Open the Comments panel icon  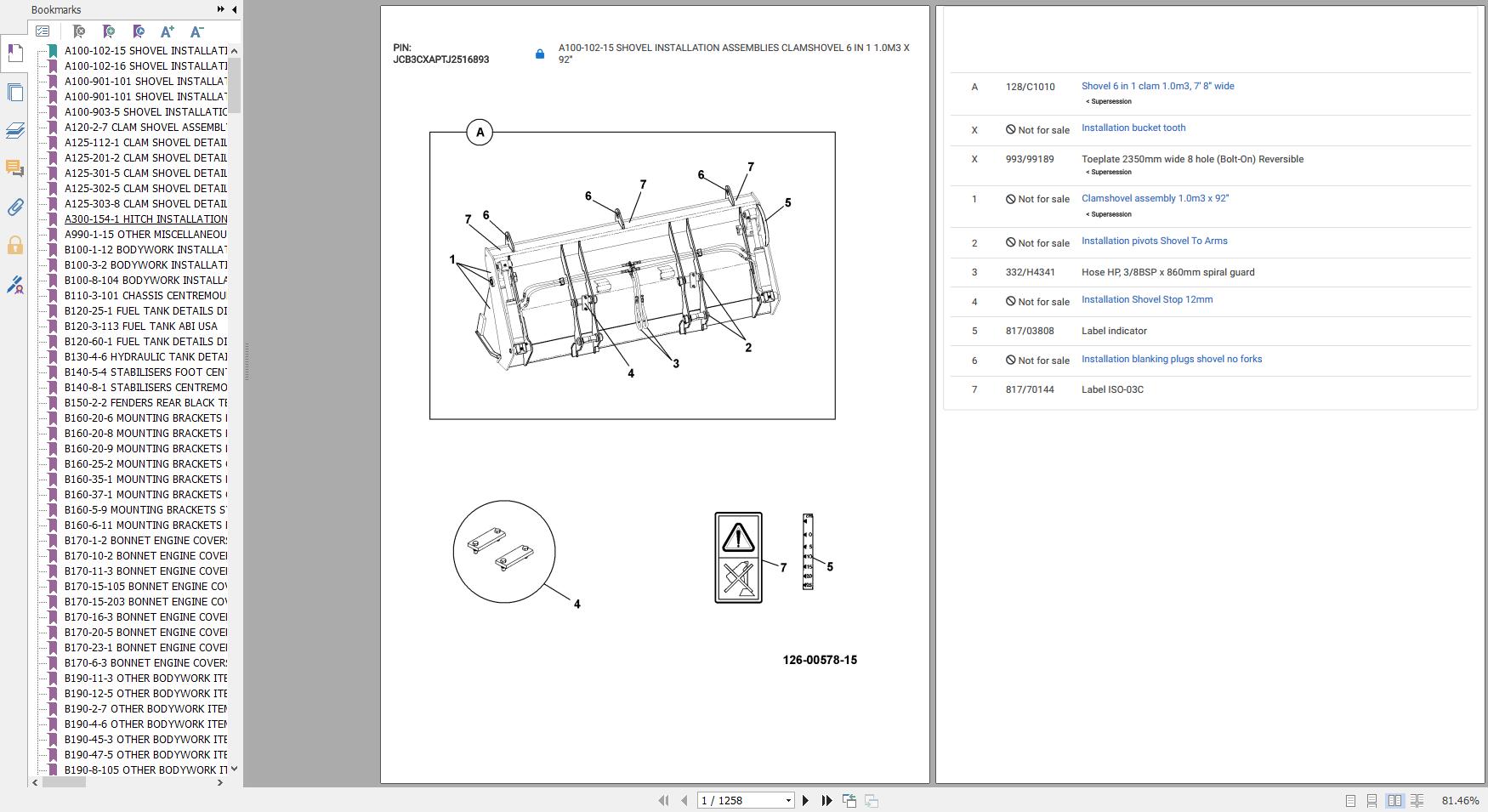coord(14,168)
